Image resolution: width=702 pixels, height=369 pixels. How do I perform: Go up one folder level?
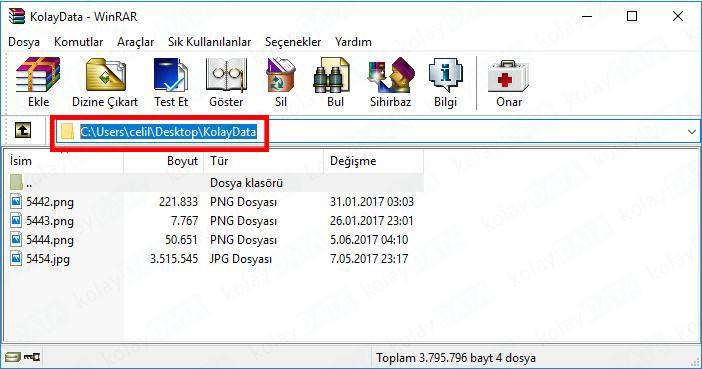click(23, 130)
